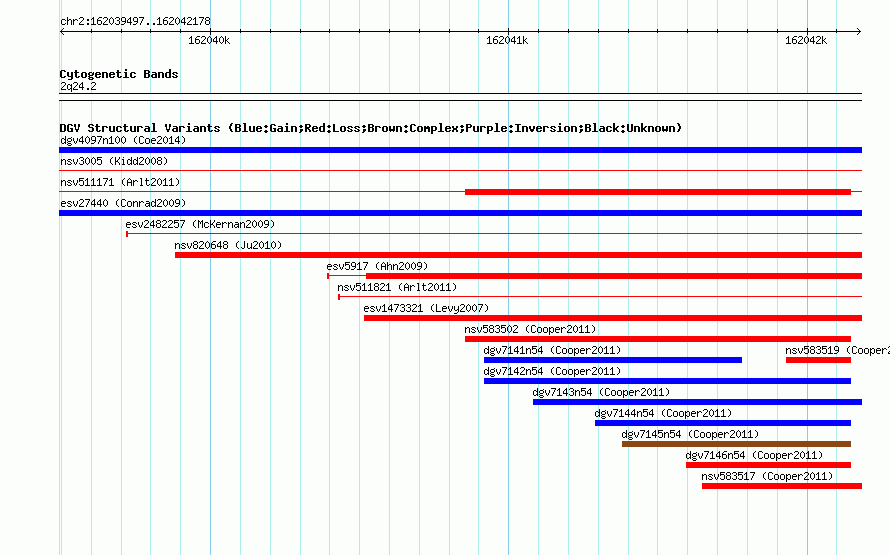This screenshot has height=555, width=890.
Task: Click the nsv511171 thick red loss bar
Action: [x=658, y=192]
